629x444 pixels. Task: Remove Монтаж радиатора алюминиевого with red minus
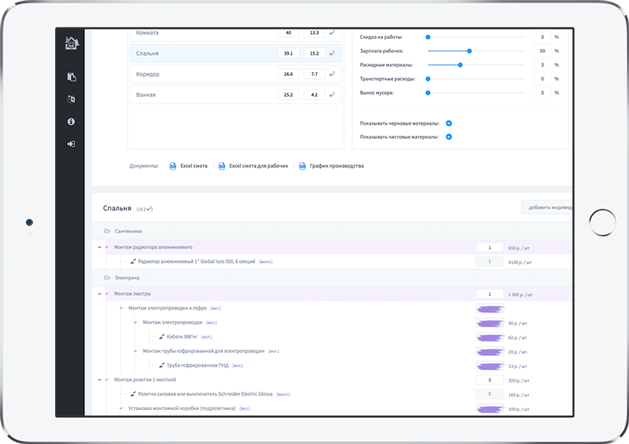99,247
